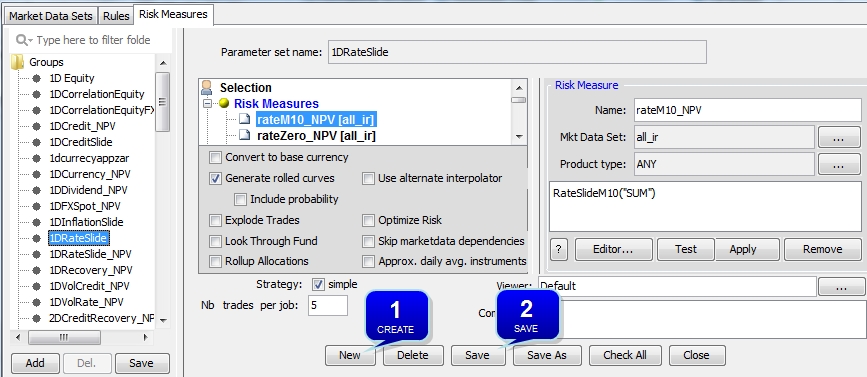Viewport: 867px width, 377px height.
Task: Click the RateSlideM10 formula text area
Action: click(705, 206)
